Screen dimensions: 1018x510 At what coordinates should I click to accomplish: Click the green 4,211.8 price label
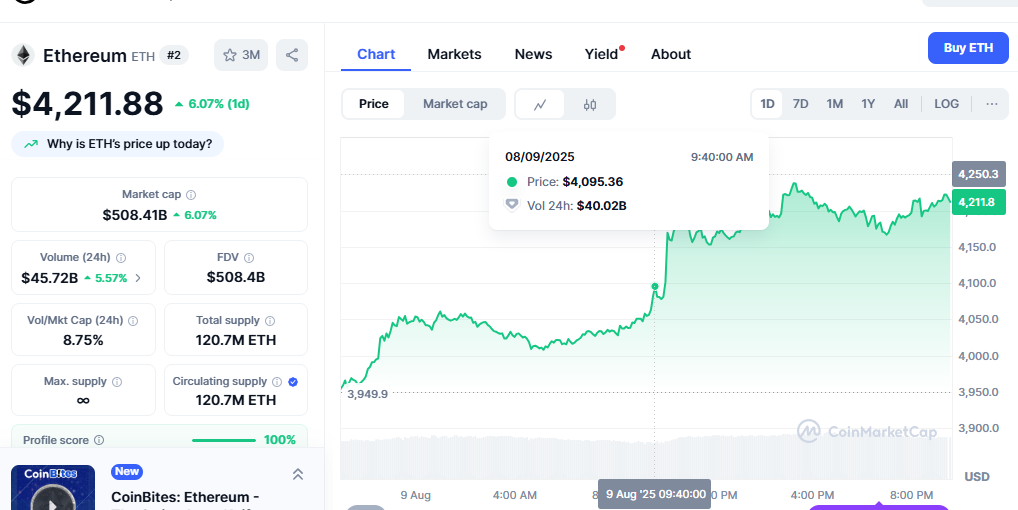(x=978, y=202)
